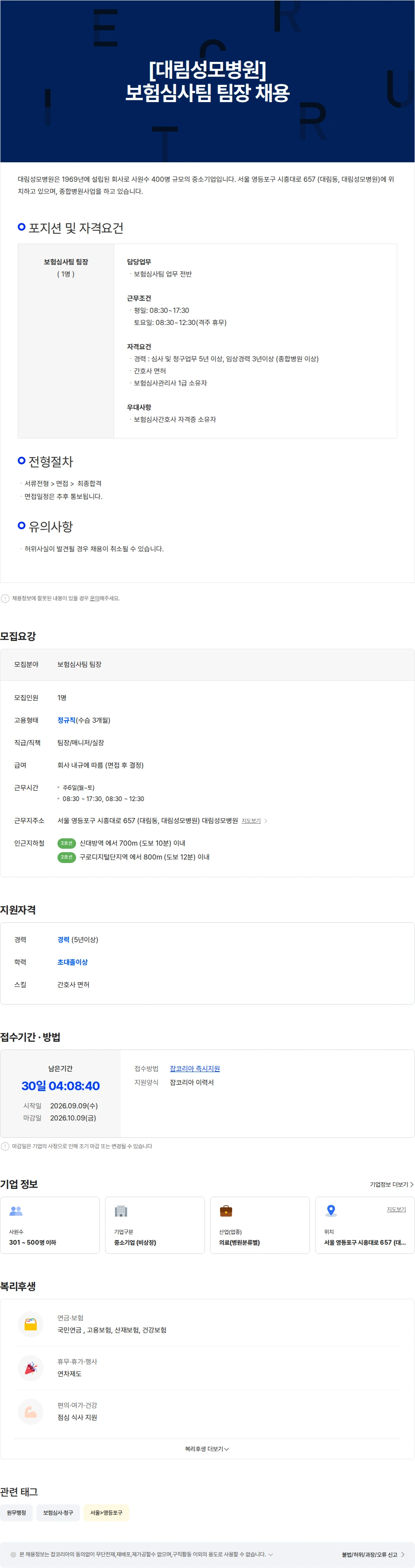
Task: Click the Line 2 badge for 신대방역
Action: pos(66,843)
